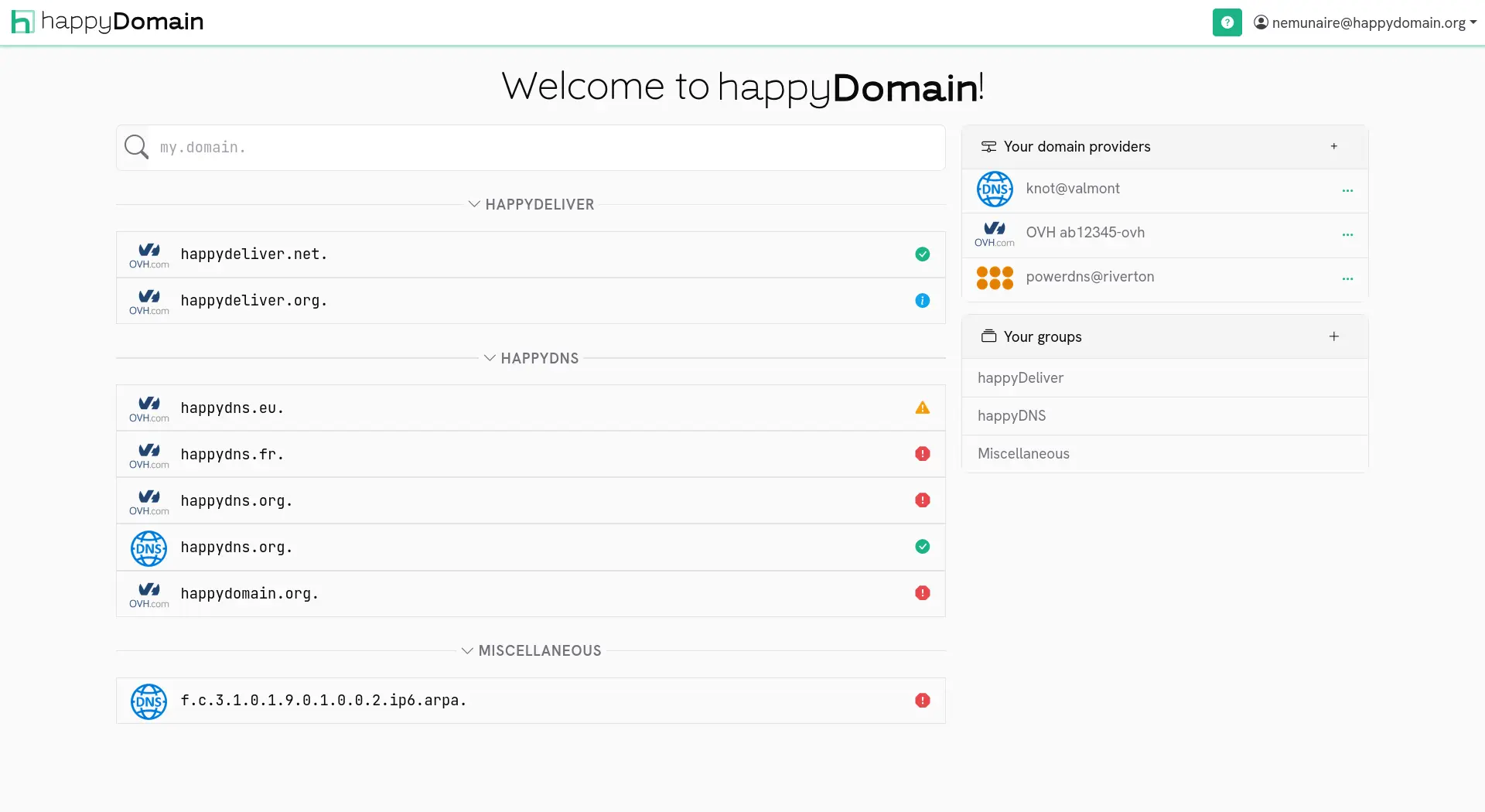Open the happydns.fr. domain

click(531, 455)
